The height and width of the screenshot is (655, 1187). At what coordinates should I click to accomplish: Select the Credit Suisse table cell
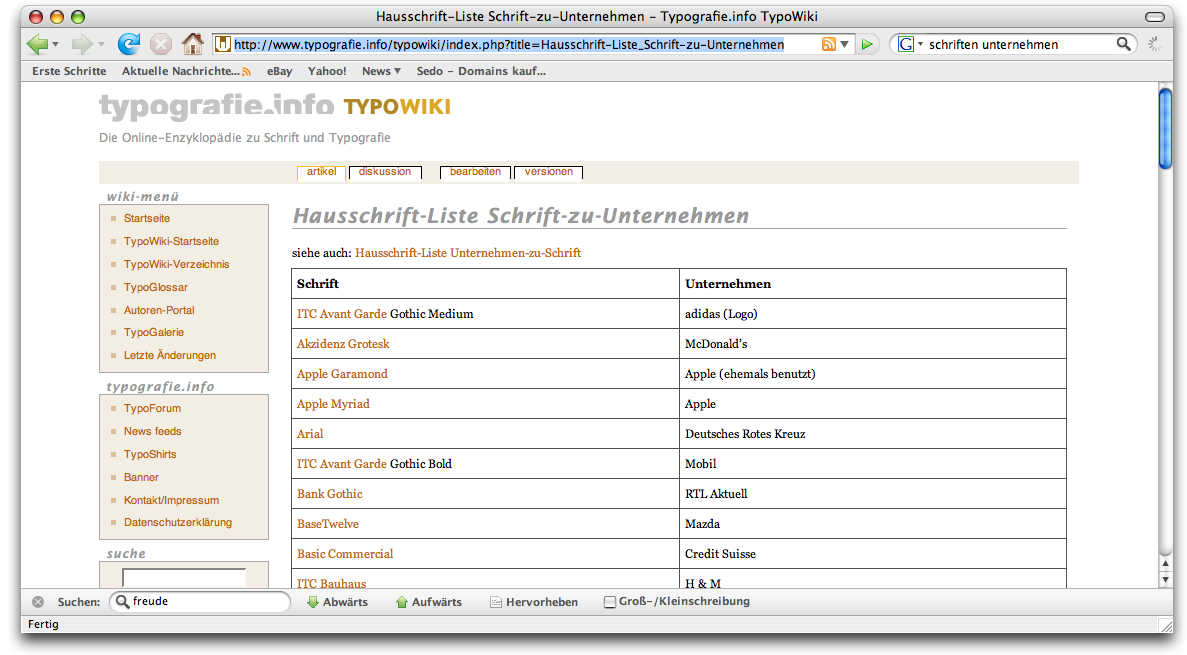[x=873, y=554]
